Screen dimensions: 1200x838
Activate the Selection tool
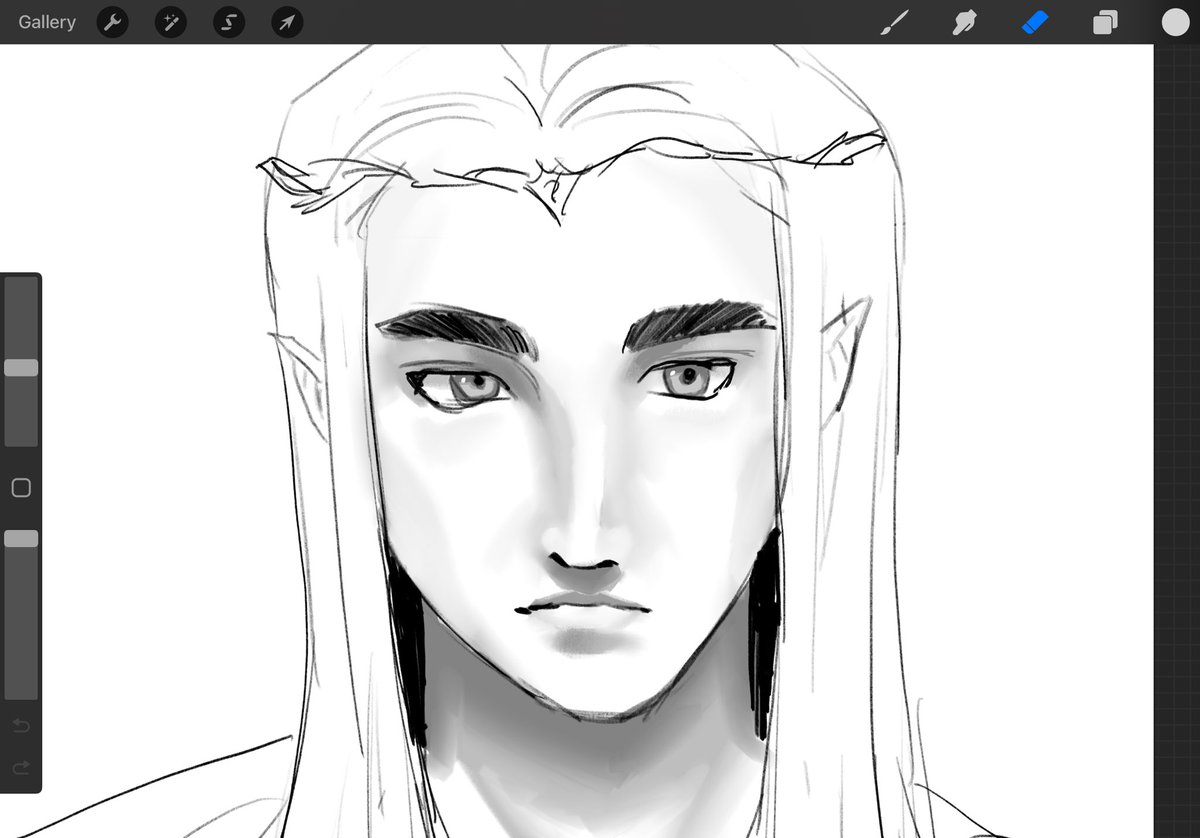pos(228,21)
